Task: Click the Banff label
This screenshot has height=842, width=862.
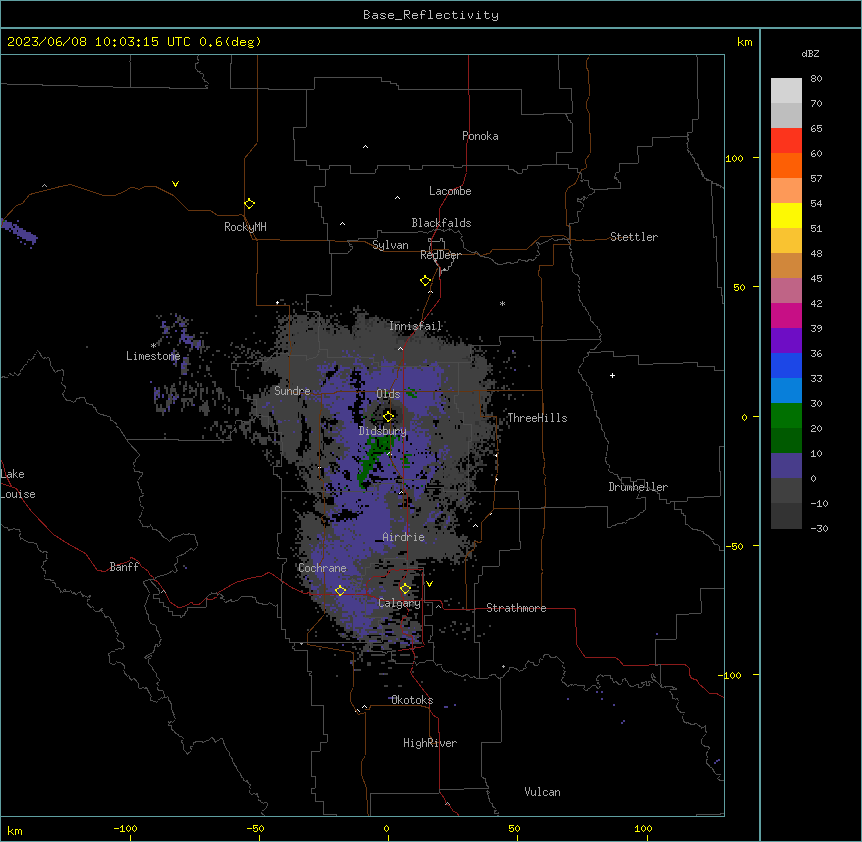Action: tap(124, 567)
